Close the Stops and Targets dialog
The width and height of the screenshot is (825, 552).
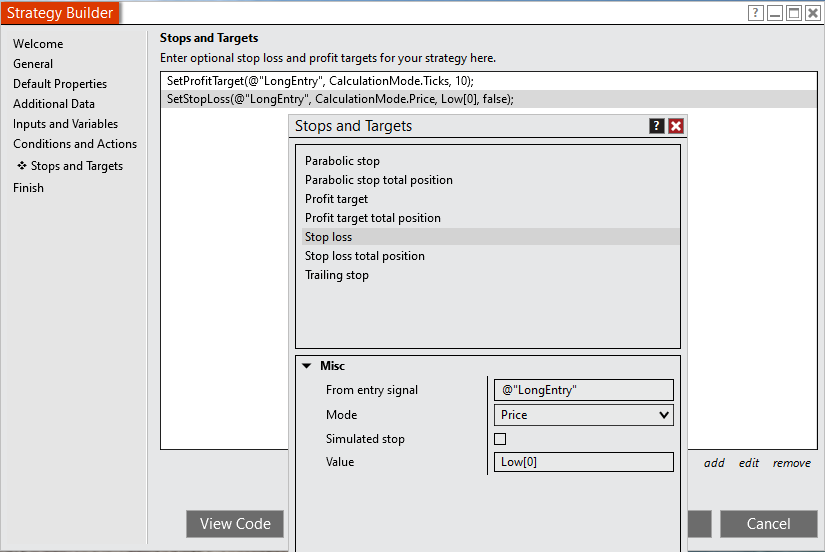point(676,126)
